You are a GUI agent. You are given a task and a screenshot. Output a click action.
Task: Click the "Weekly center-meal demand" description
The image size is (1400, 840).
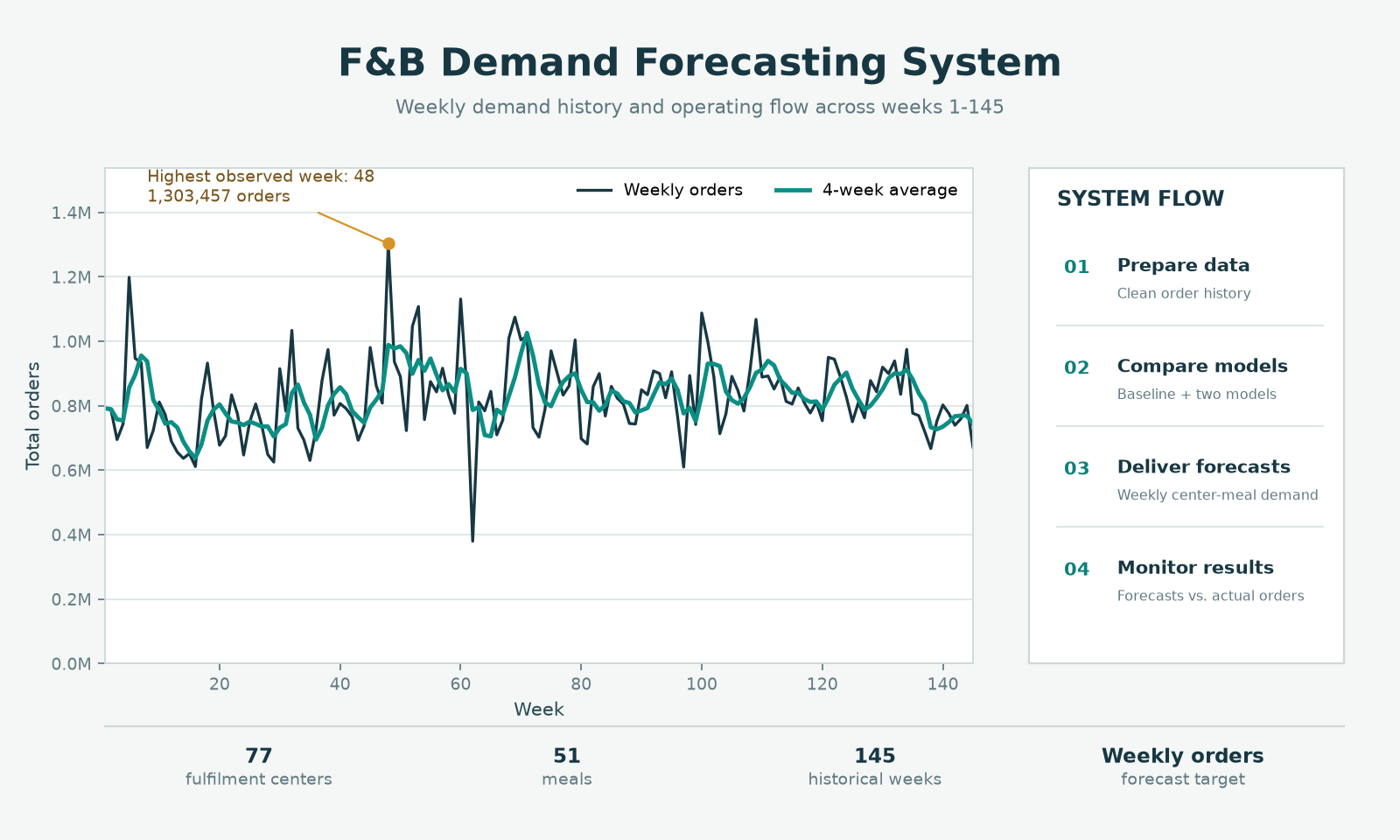pos(1218,495)
